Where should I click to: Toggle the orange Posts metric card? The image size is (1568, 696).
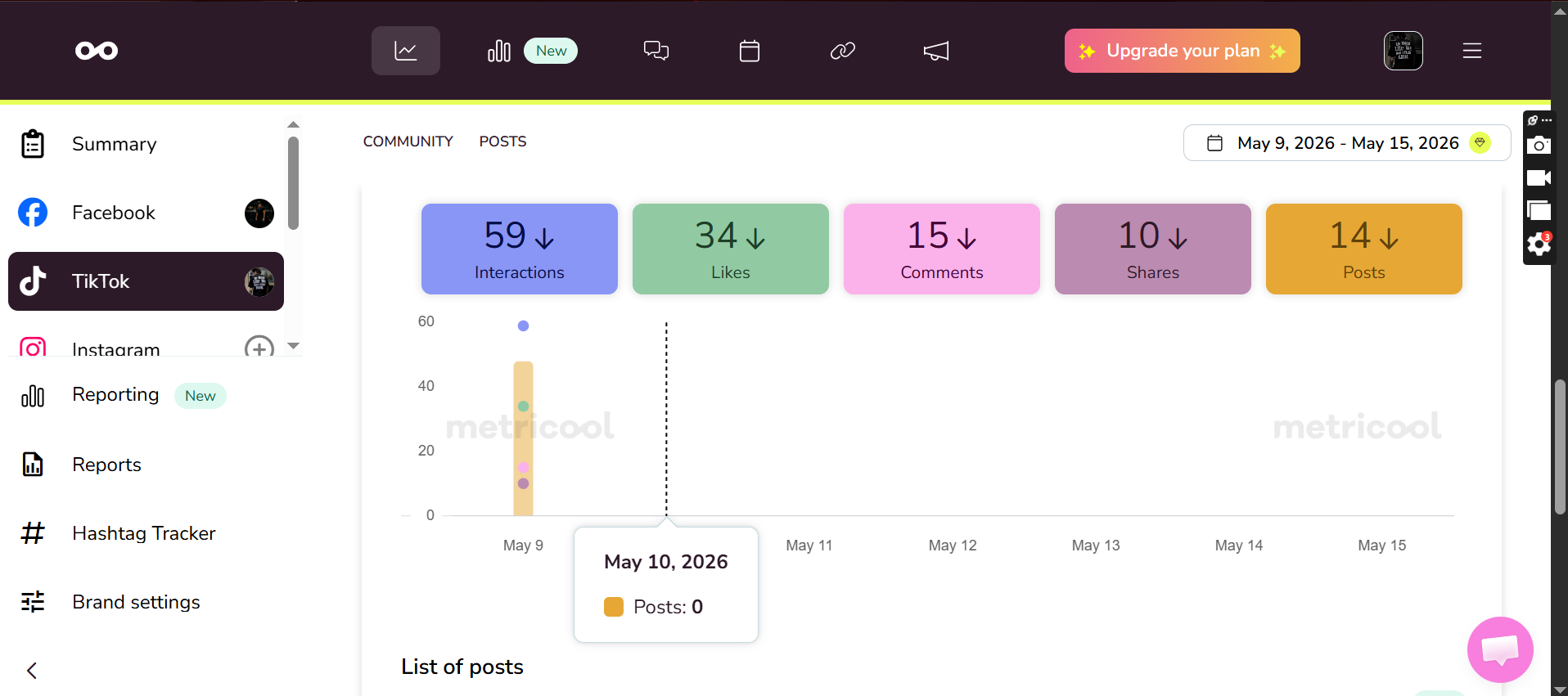(1364, 249)
